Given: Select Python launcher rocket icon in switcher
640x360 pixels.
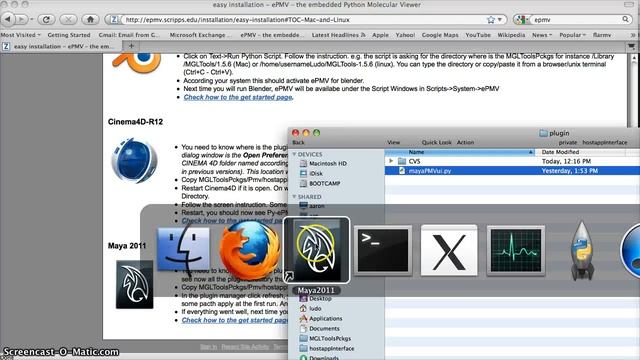Looking at the screenshot, I should [x=582, y=250].
